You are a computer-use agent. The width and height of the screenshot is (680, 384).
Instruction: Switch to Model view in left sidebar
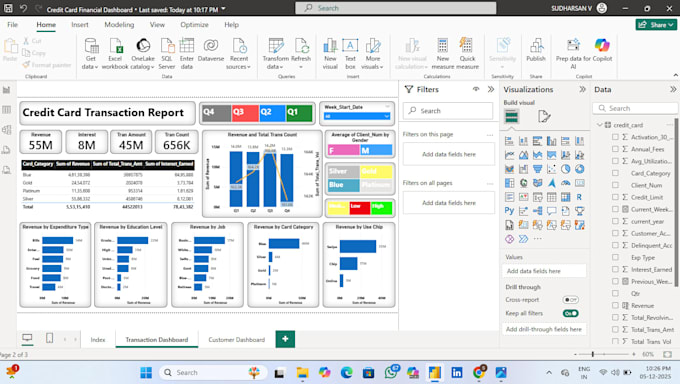pyautogui.click(x=7, y=129)
